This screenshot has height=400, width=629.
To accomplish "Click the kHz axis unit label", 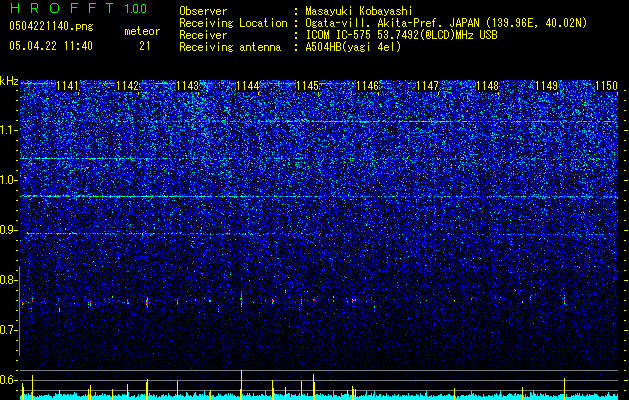I will pos(9,81).
